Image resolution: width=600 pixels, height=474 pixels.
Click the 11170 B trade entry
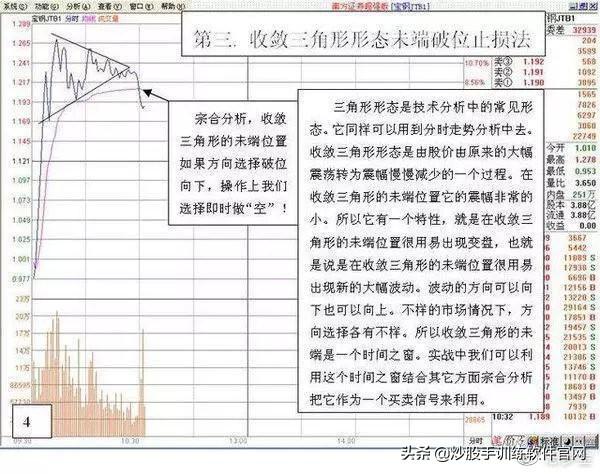579,377
